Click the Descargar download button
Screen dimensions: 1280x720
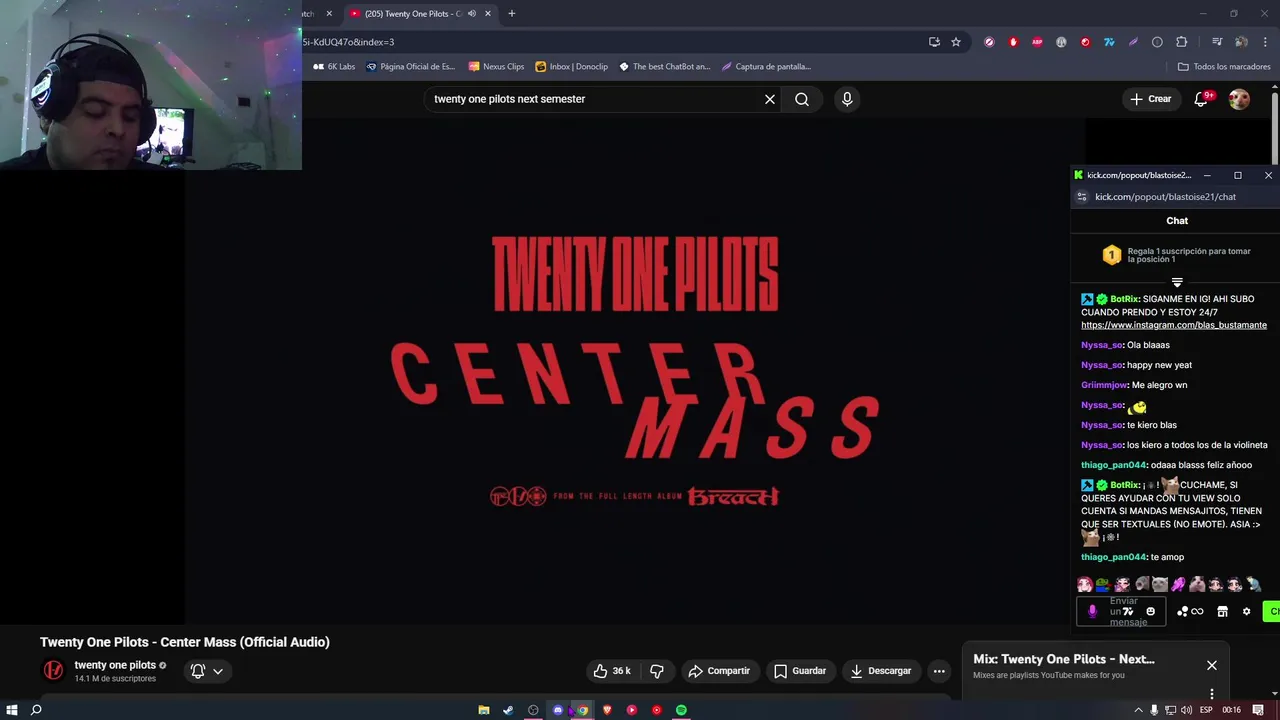(881, 671)
